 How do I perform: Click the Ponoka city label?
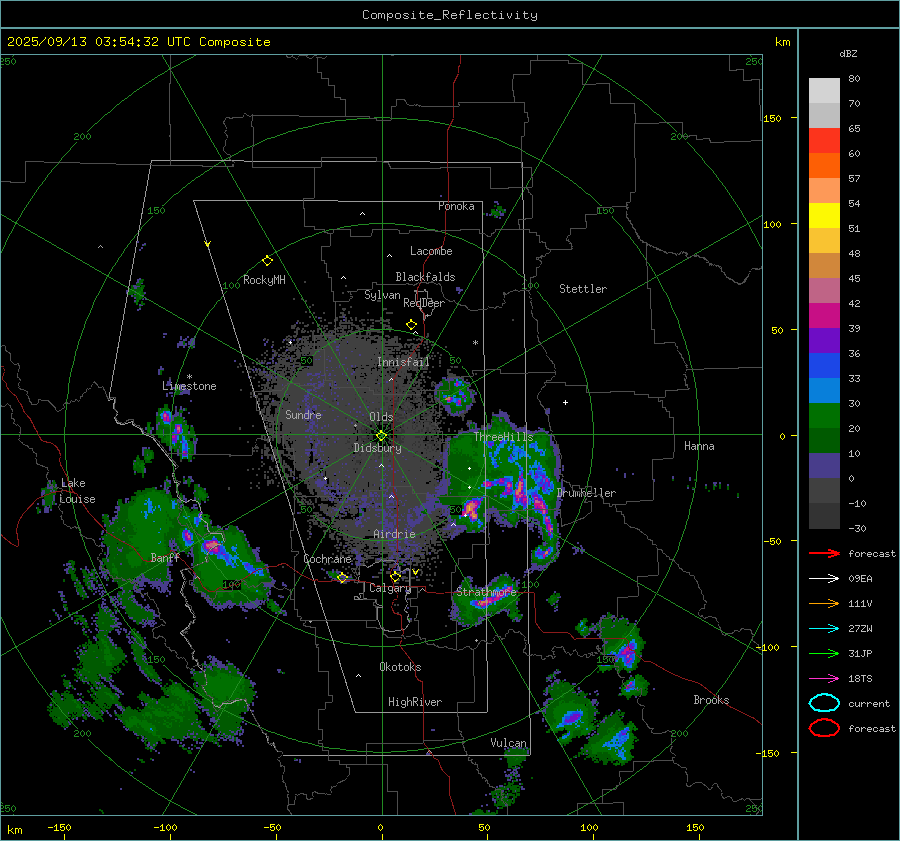[456, 206]
